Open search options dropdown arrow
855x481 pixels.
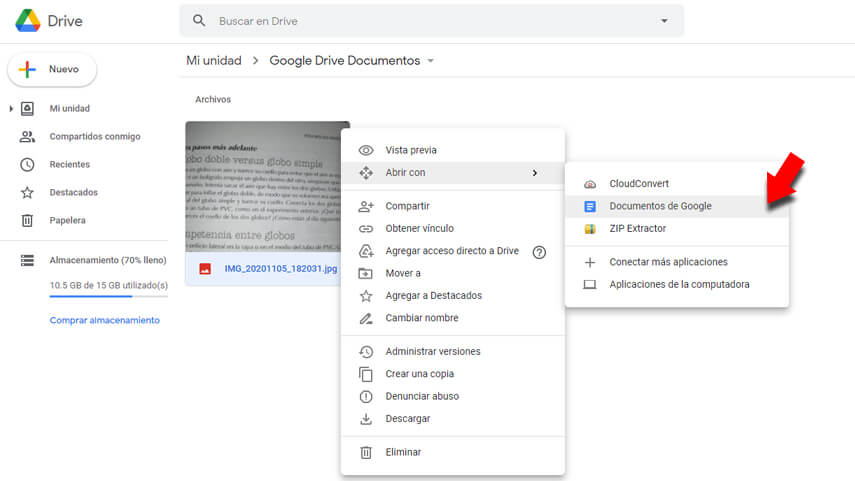tap(664, 21)
